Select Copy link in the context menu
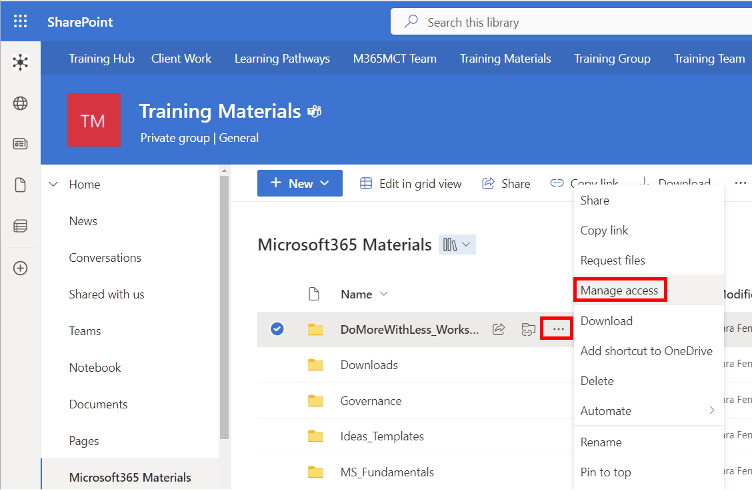This screenshot has height=490, width=752. 648,230
